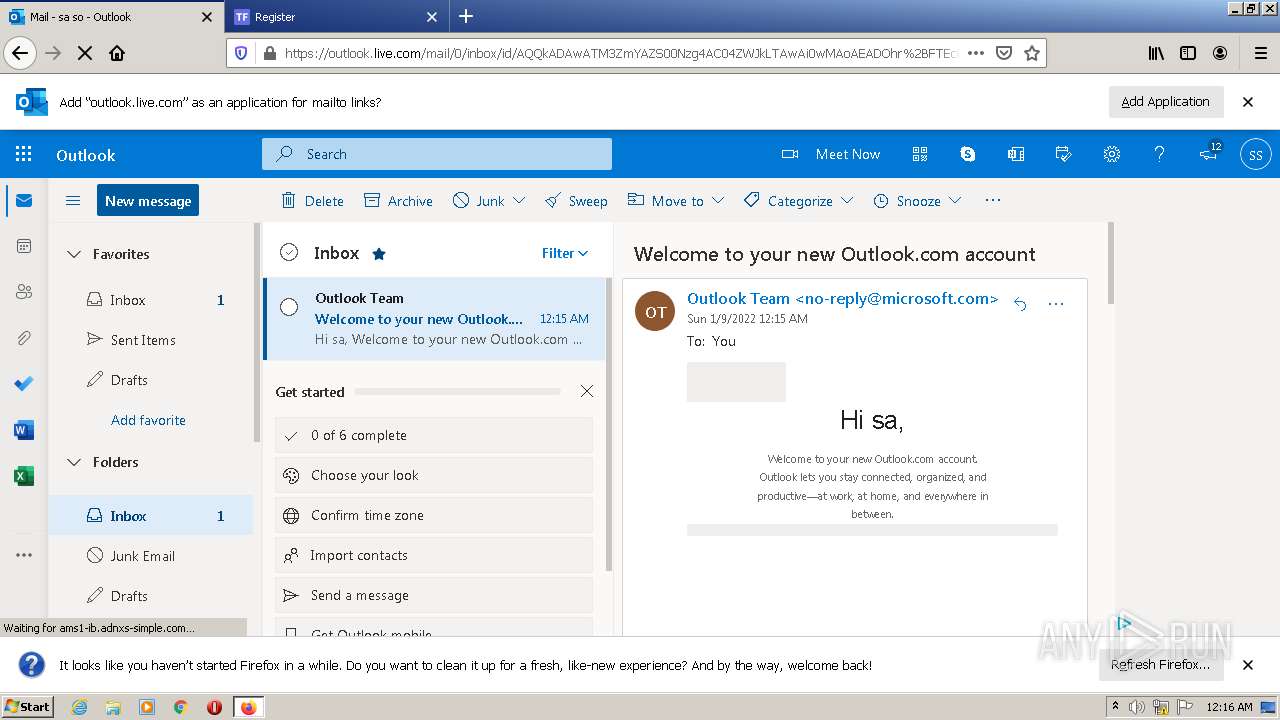Choose your look setup step
The image size is (1280, 720).
click(x=434, y=475)
